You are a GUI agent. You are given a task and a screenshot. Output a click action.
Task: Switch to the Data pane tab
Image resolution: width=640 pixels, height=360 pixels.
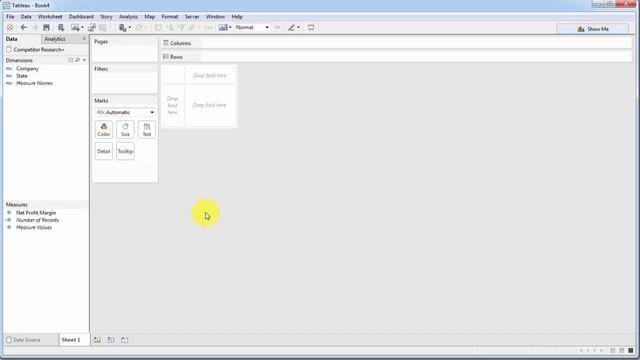[x=12, y=39]
